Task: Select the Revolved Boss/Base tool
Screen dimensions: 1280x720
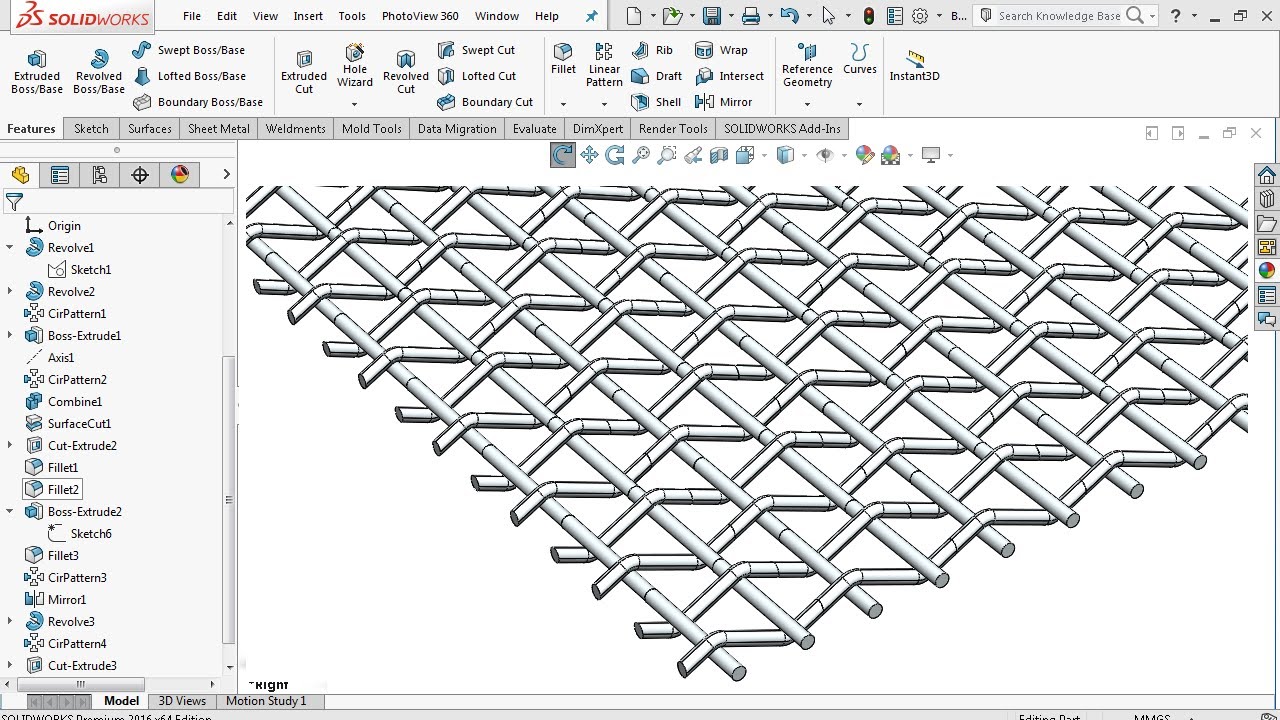Action: pos(99,72)
